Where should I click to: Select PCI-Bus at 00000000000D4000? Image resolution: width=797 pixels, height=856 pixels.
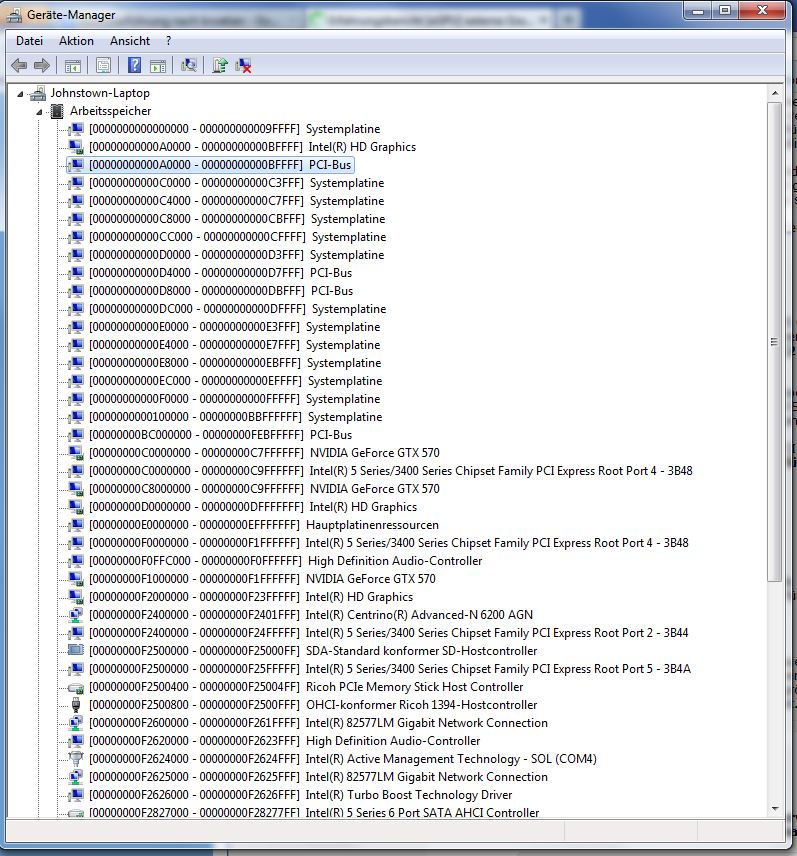[x=220, y=273]
